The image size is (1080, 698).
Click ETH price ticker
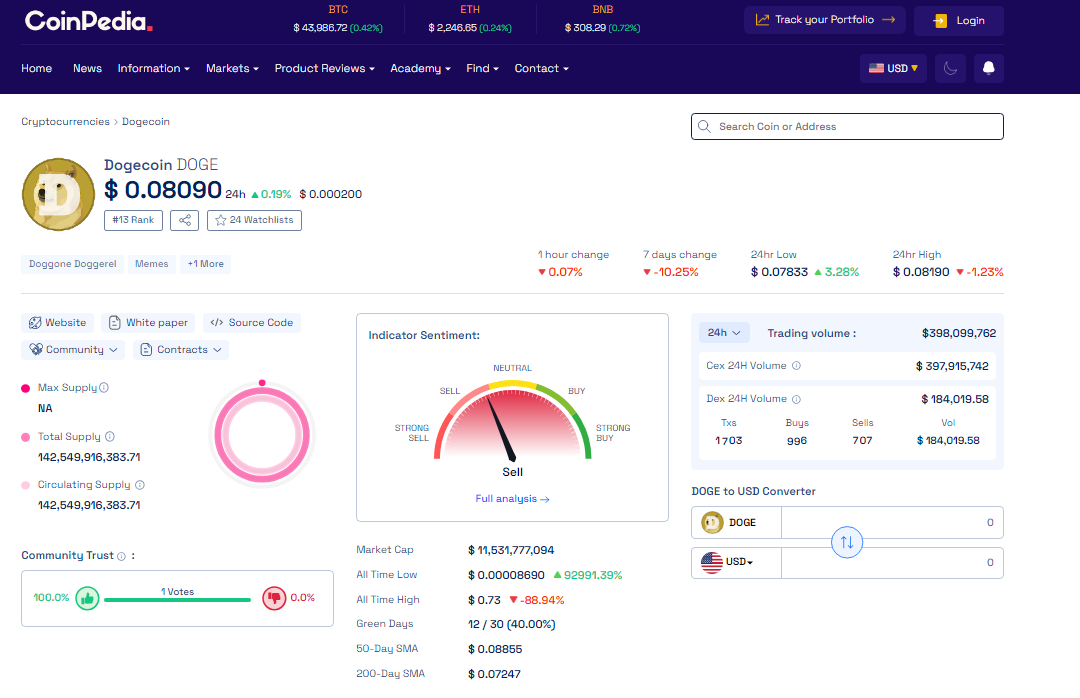click(x=470, y=19)
